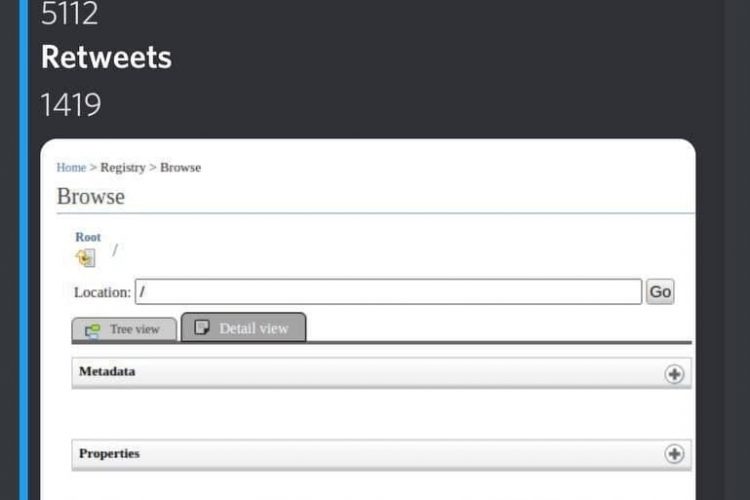Switch to the Tree view tab
Screen dimensions: 750x500
(x=124, y=329)
